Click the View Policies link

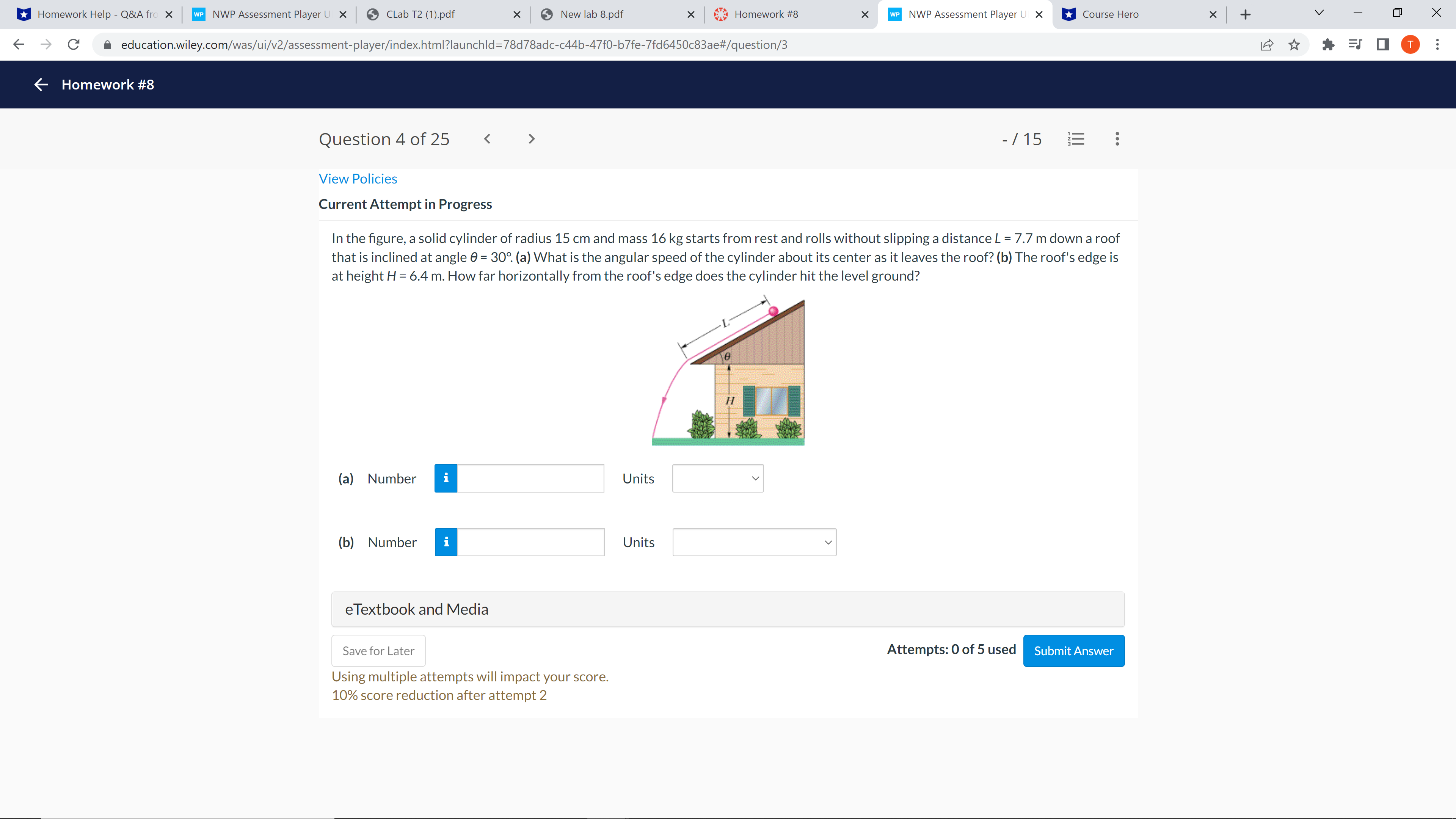point(358,178)
